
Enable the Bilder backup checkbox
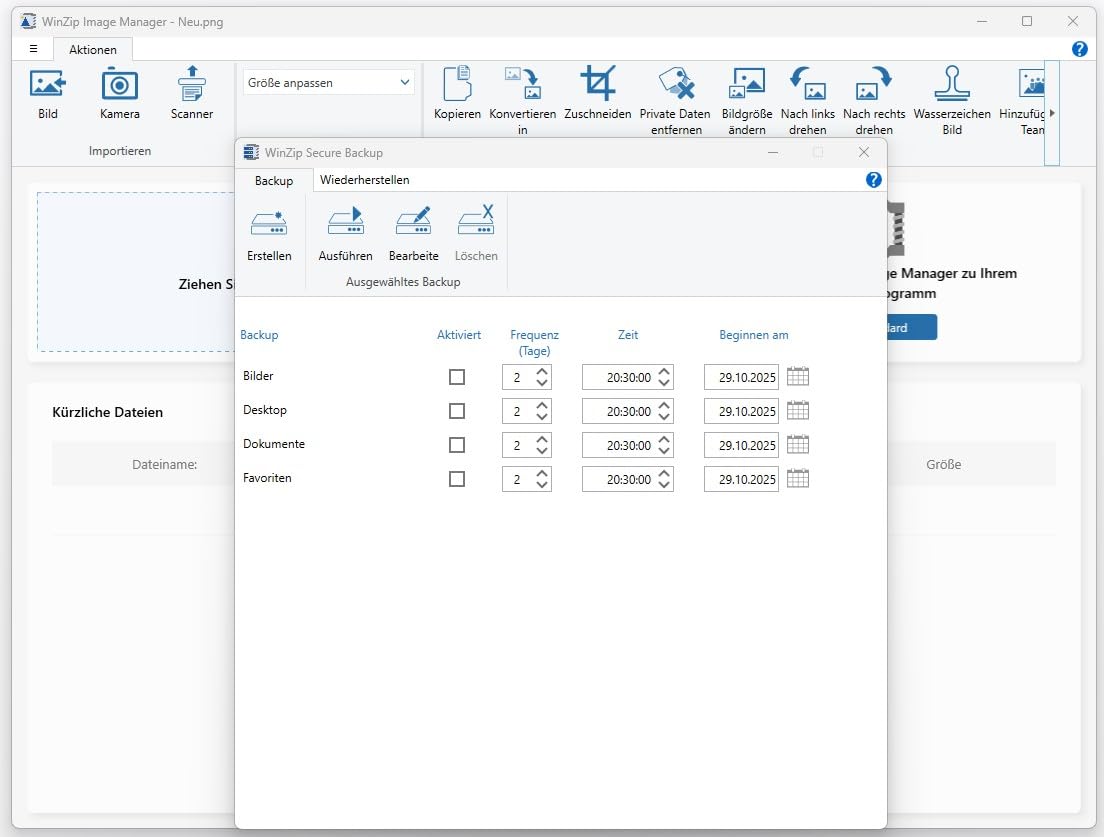click(x=457, y=377)
